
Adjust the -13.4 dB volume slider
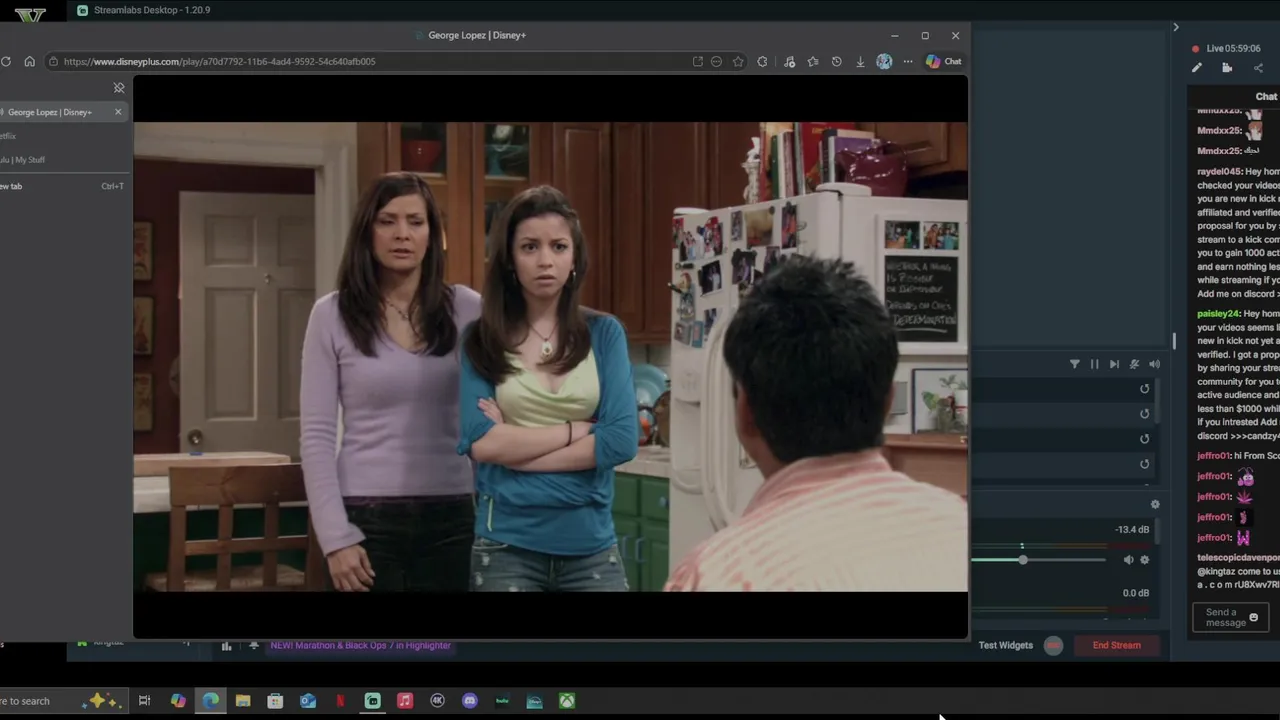(x=1038, y=560)
